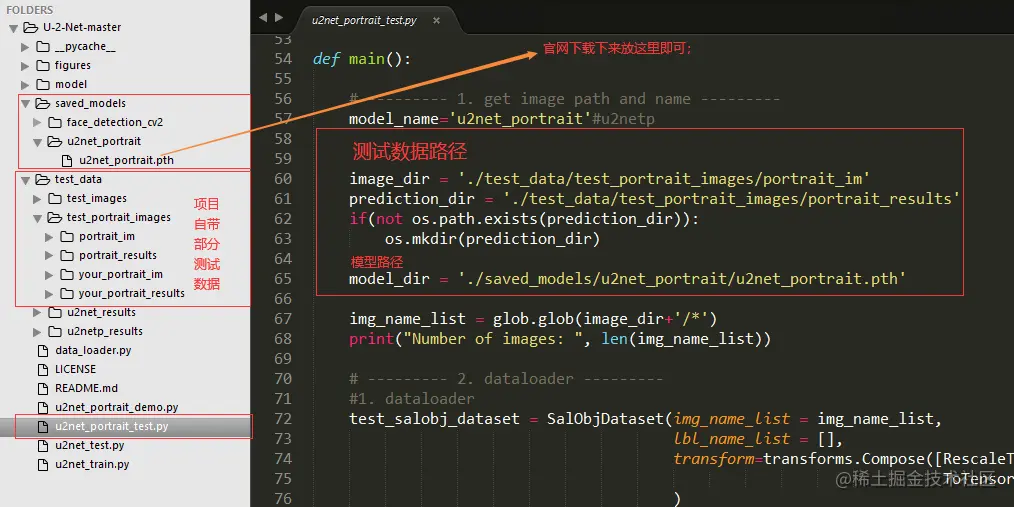Screen dimensions: 1014x507
Task: Click the U-2-Net-master folder icon
Action: tap(30, 27)
